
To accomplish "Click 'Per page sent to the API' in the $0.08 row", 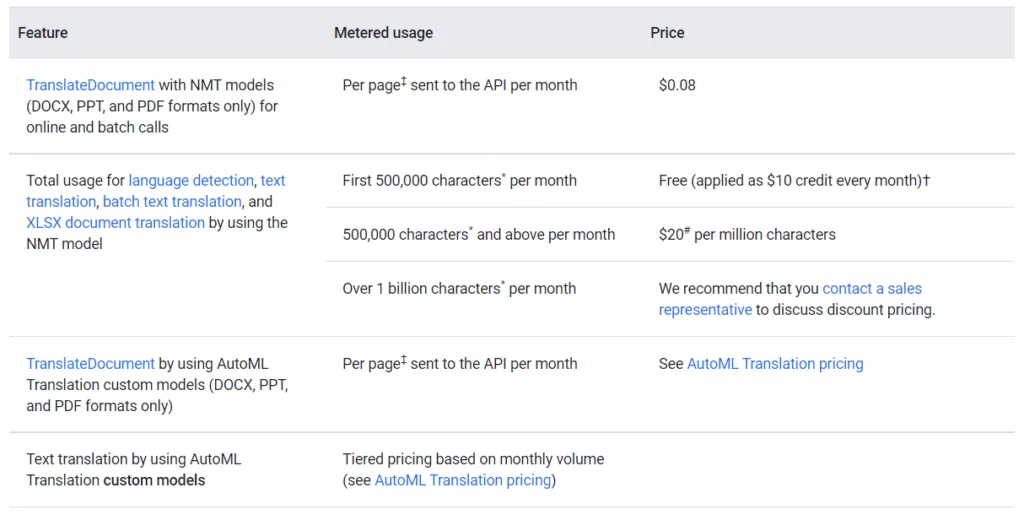I will (x=460, y=85).
